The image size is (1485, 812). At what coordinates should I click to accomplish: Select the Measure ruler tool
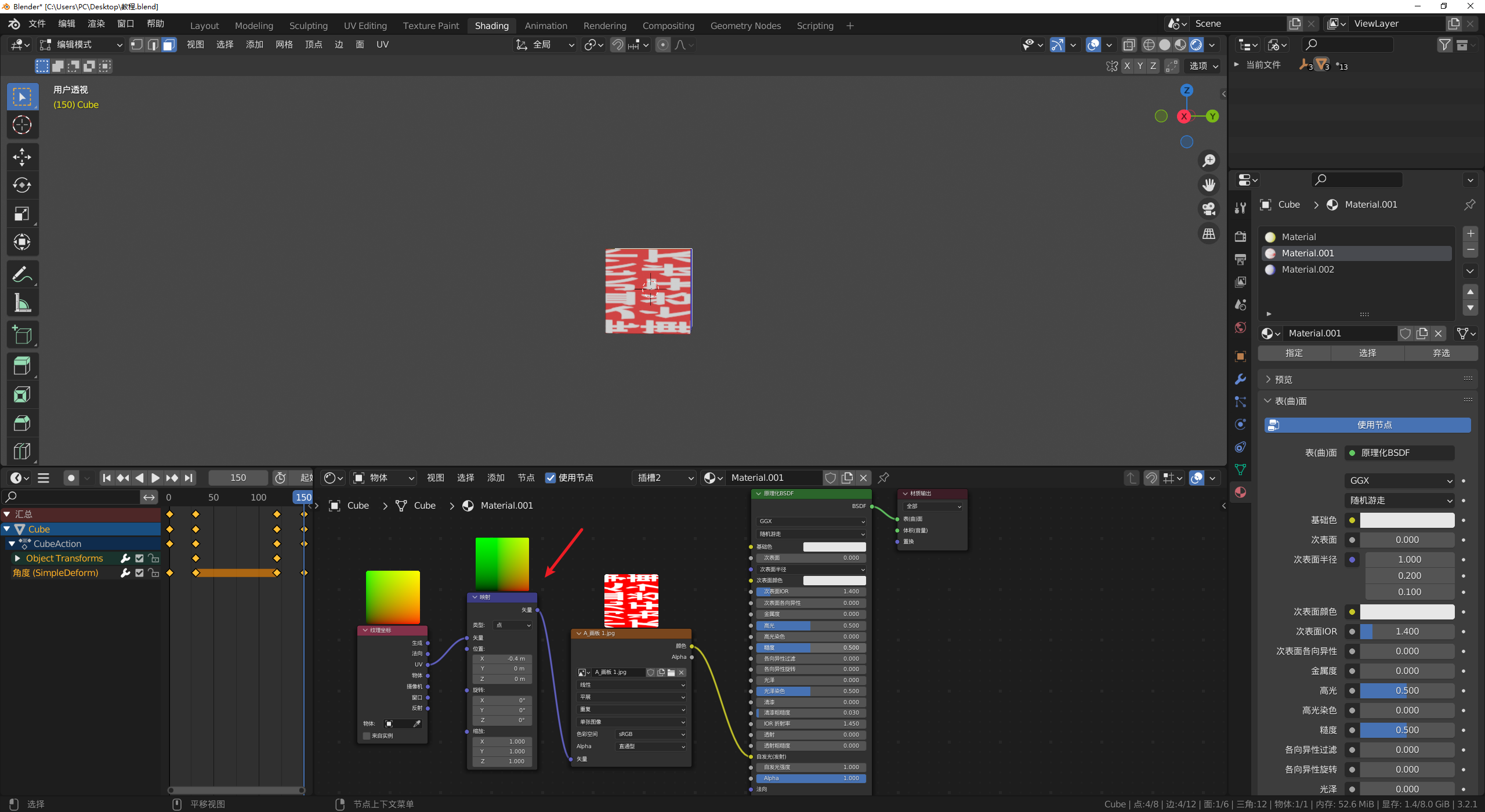[22, 303]
